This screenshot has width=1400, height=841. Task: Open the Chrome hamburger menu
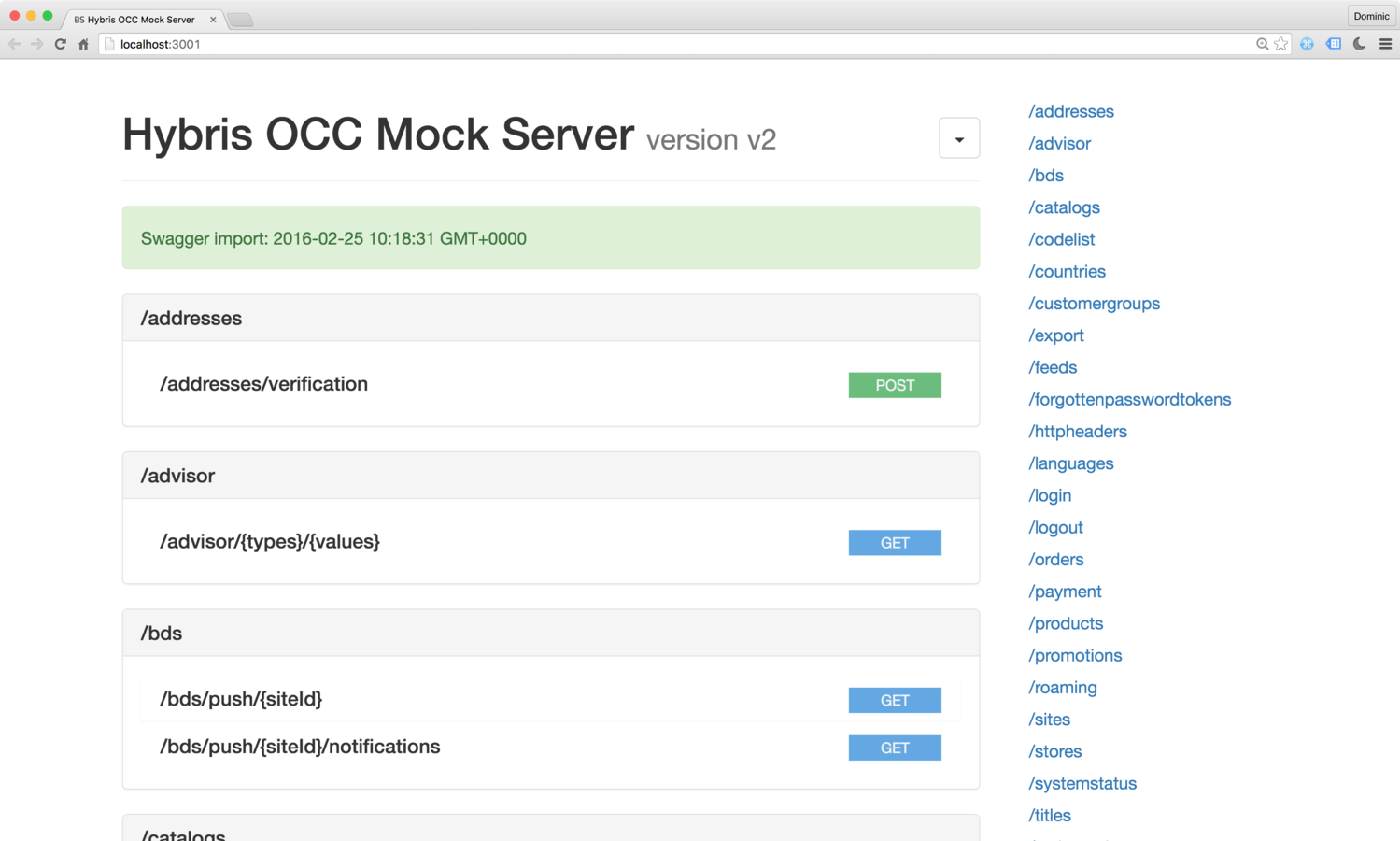(x=1386, y=44)
